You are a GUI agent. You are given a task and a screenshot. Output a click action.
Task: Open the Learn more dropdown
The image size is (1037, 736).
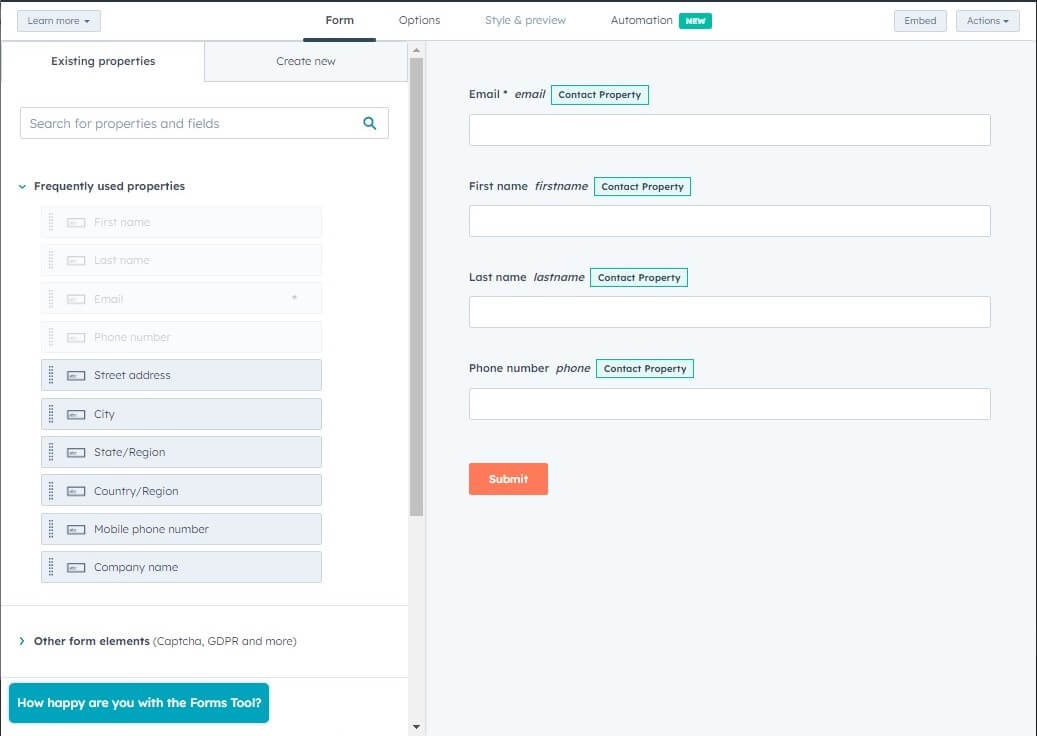tap(58, 20)
